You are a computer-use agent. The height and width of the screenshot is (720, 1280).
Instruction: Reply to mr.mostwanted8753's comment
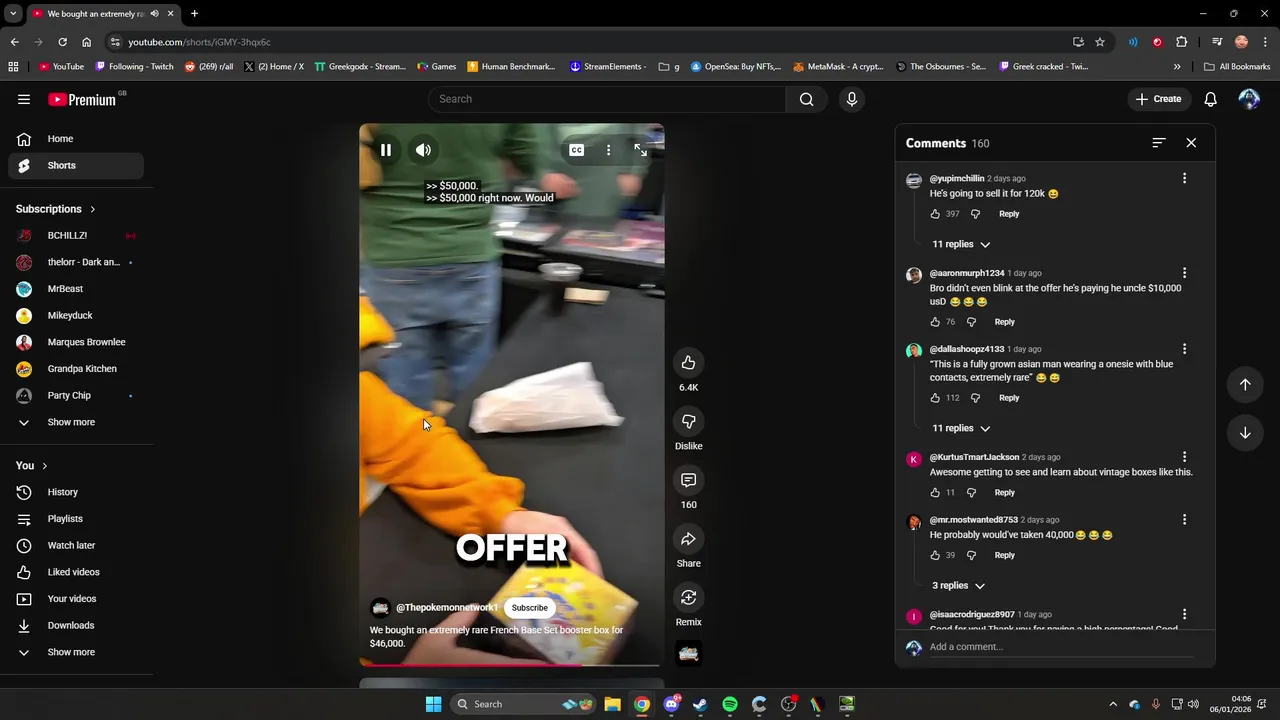(x=1004, y=555)
